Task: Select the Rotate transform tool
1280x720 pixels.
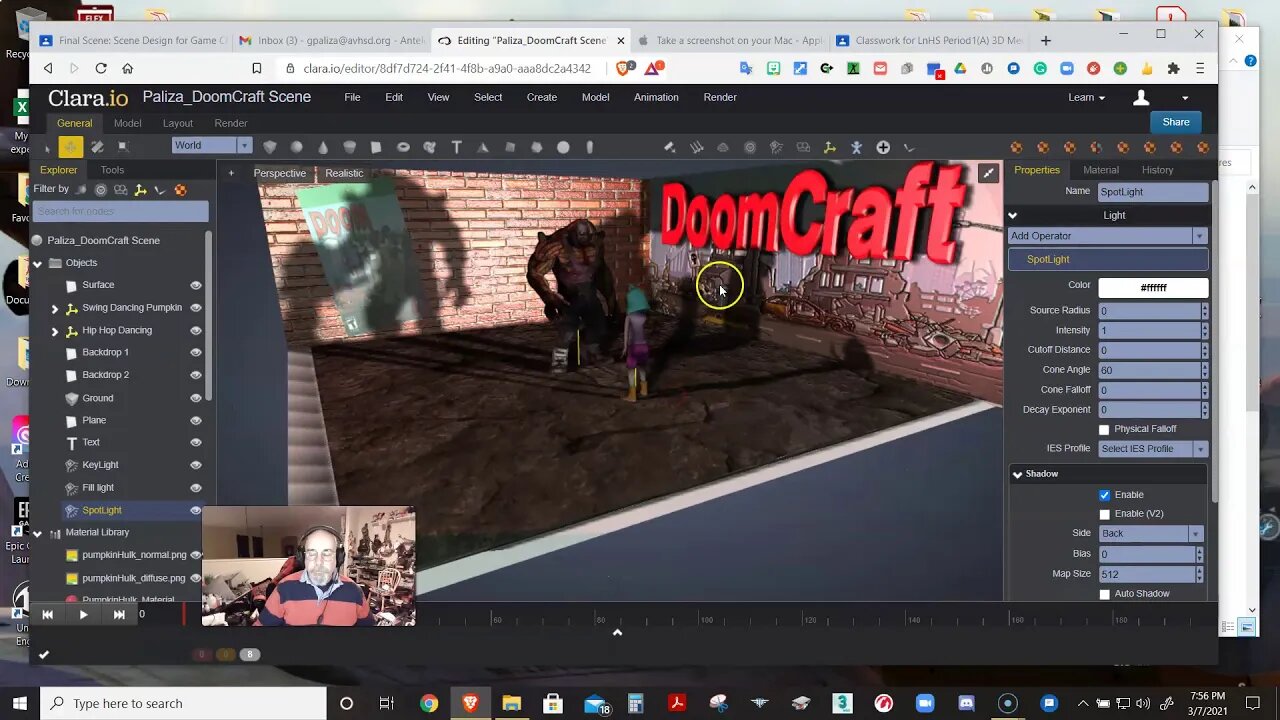Action: (x=97, y=147)
